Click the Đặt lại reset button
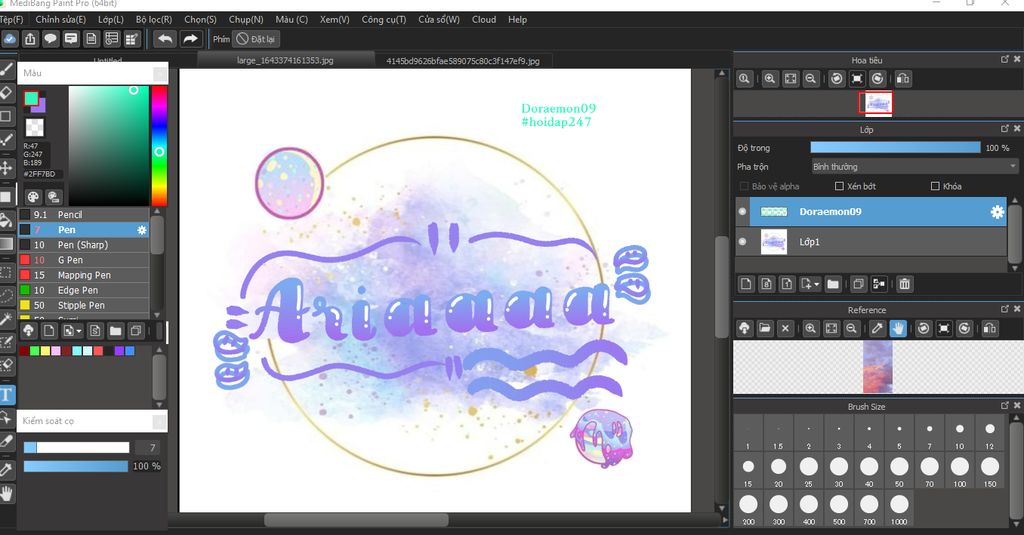Image resolution: width=1024 pixels, height=535 pixels. pos(256,39)
